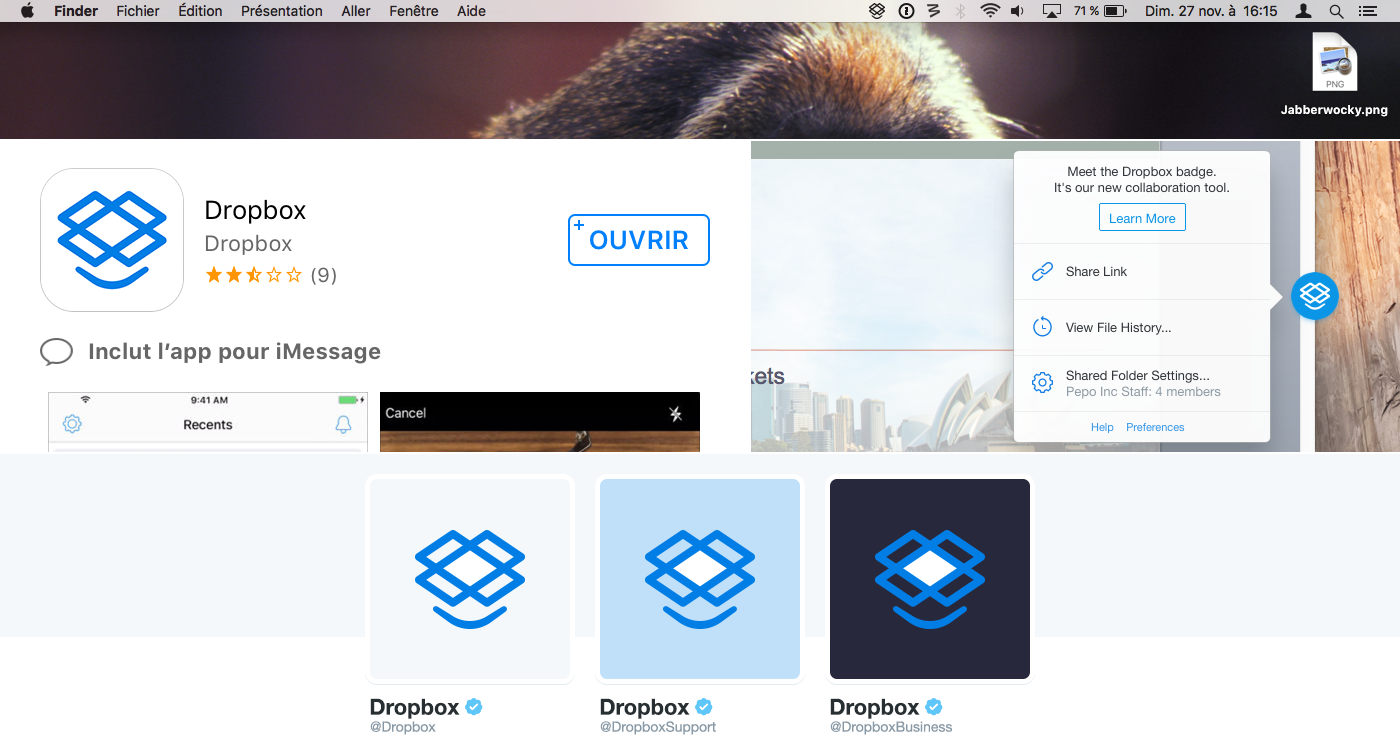Image resolution: width=1400 pixels, height=740 pixels.
Task: Click the gear icon in Recents screenshot
Action: [x=72, y=424]
